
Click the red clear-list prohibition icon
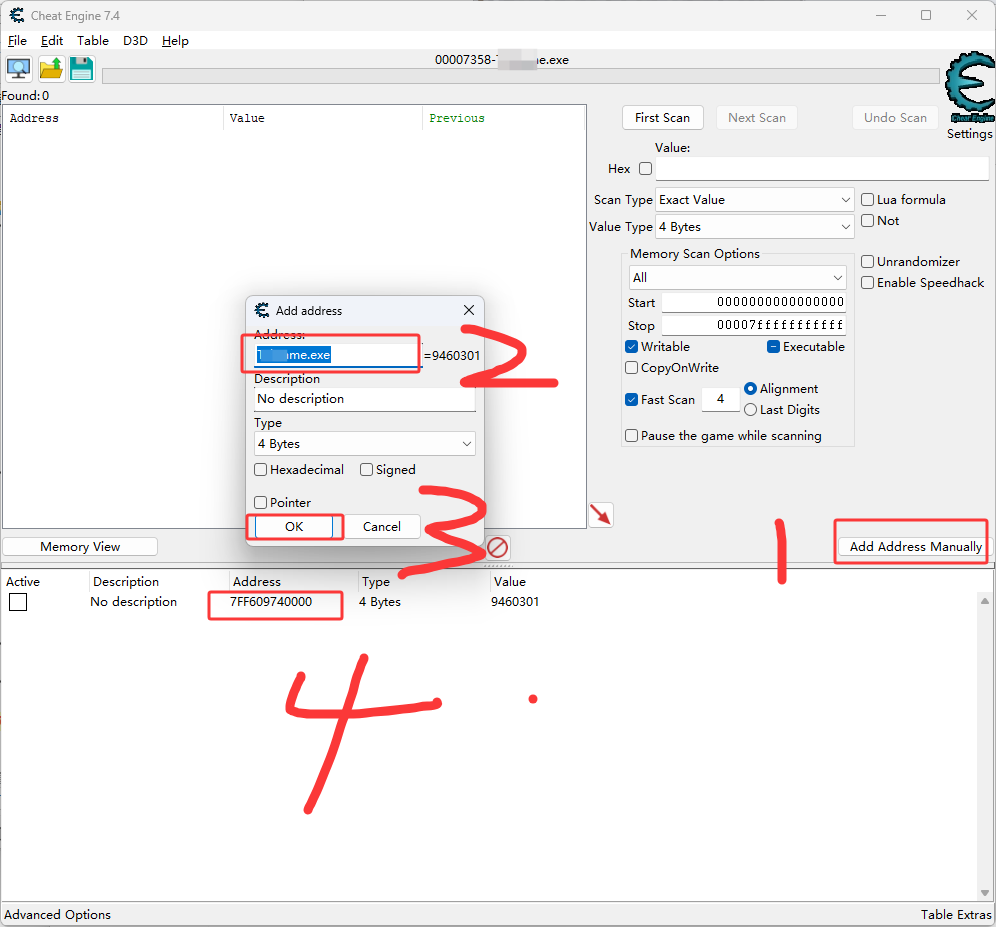coord(497,547)
